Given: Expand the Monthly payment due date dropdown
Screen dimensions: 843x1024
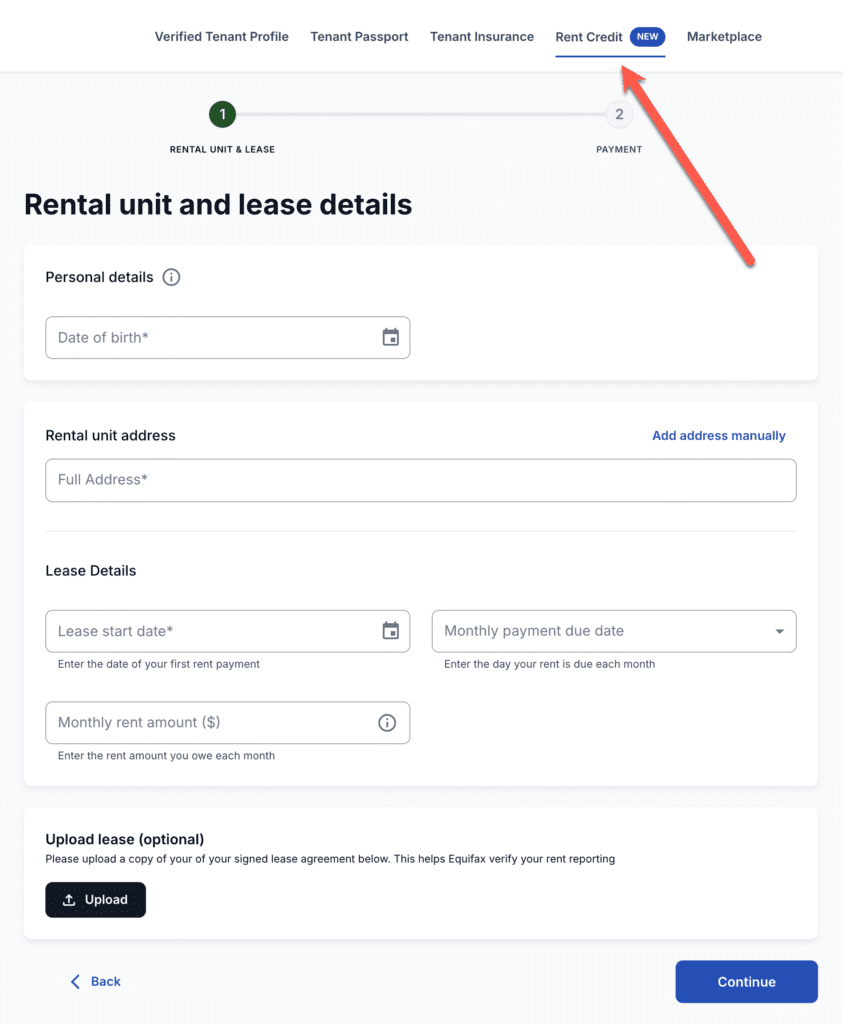Looking at the screenshot, I should tap(779, 632).
